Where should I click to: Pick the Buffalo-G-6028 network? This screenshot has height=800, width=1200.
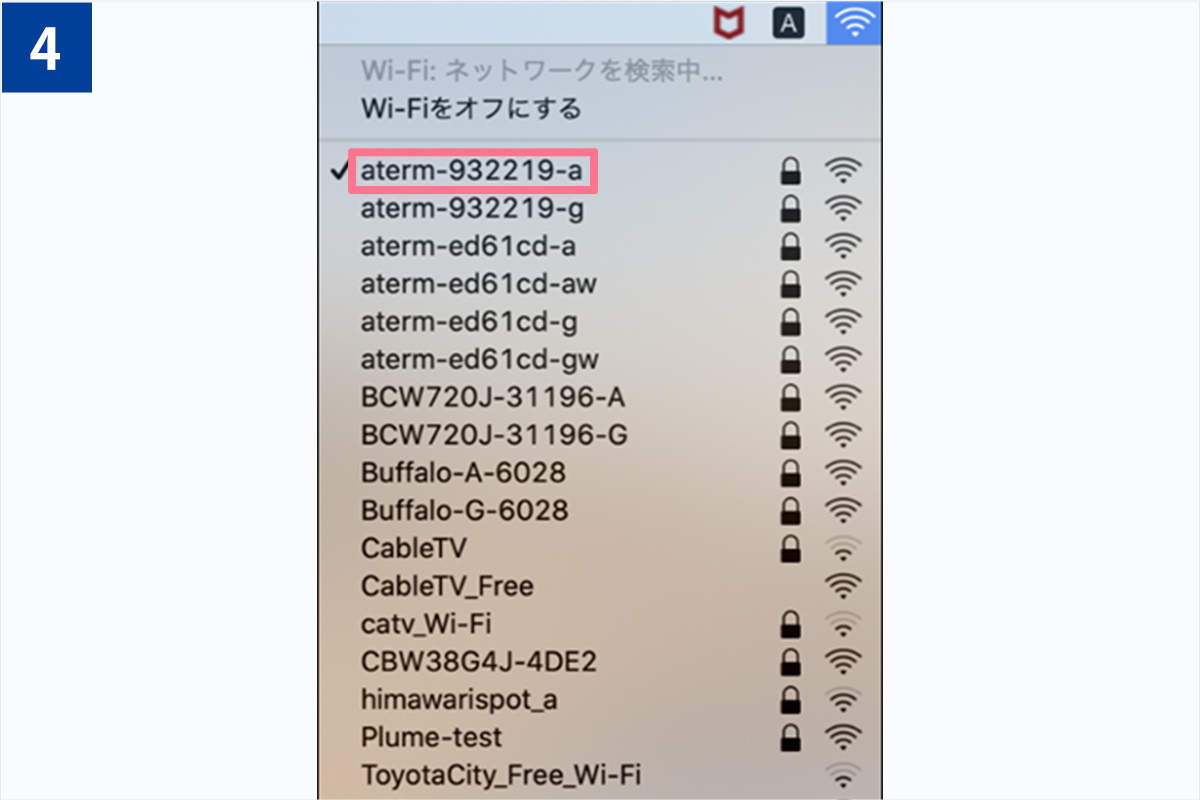(x=600, y=510)
